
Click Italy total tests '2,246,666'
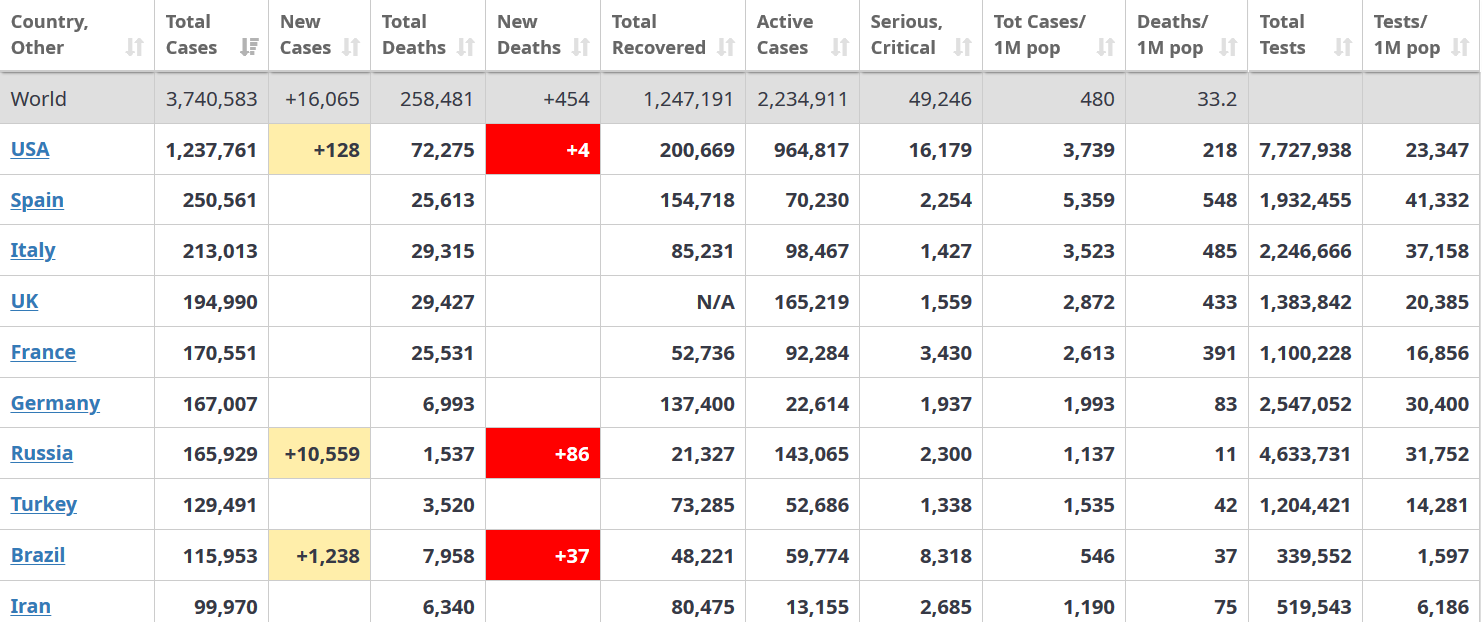point(1306,251)
